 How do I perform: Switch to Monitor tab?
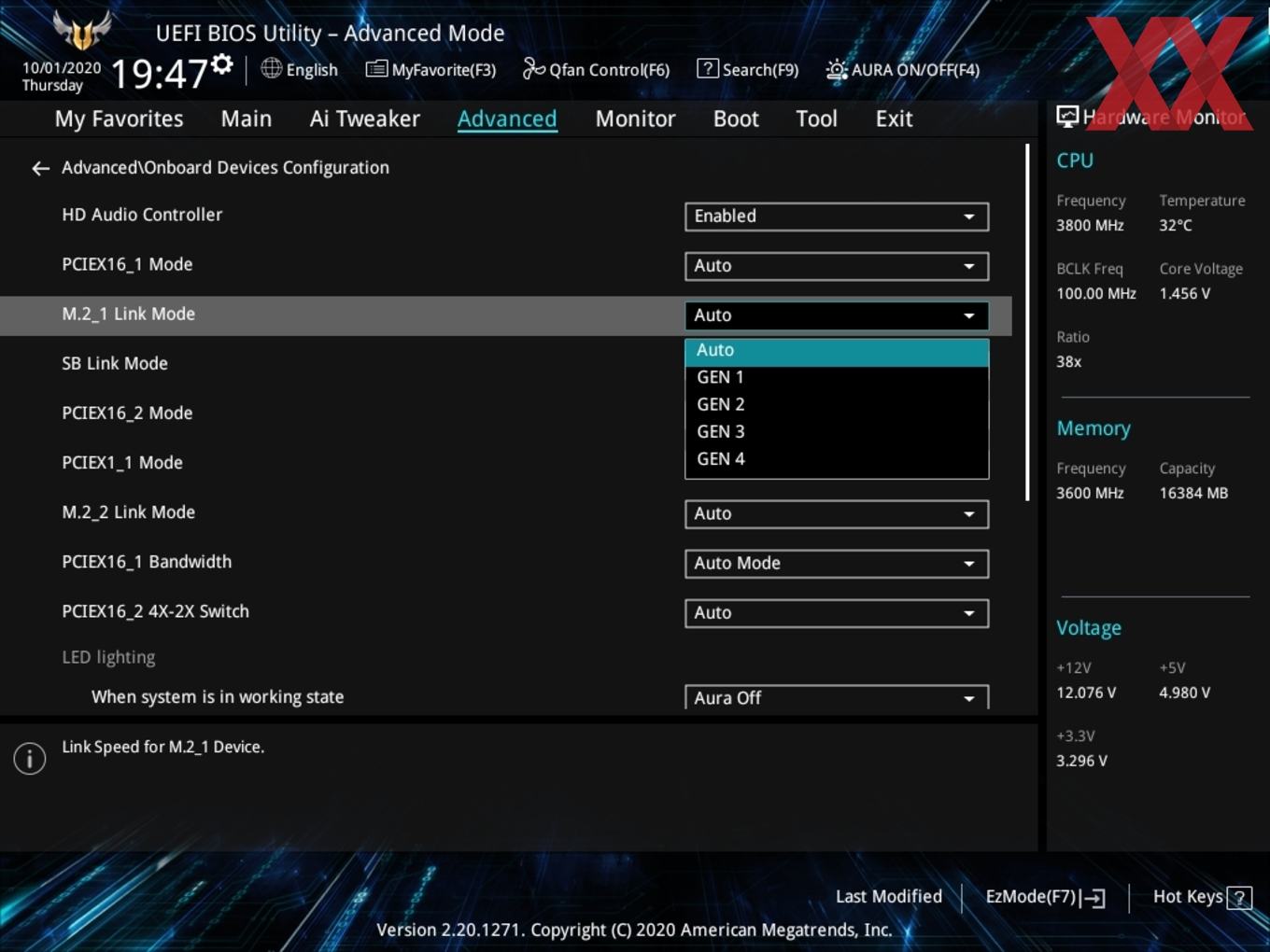(x=635, y=119)
